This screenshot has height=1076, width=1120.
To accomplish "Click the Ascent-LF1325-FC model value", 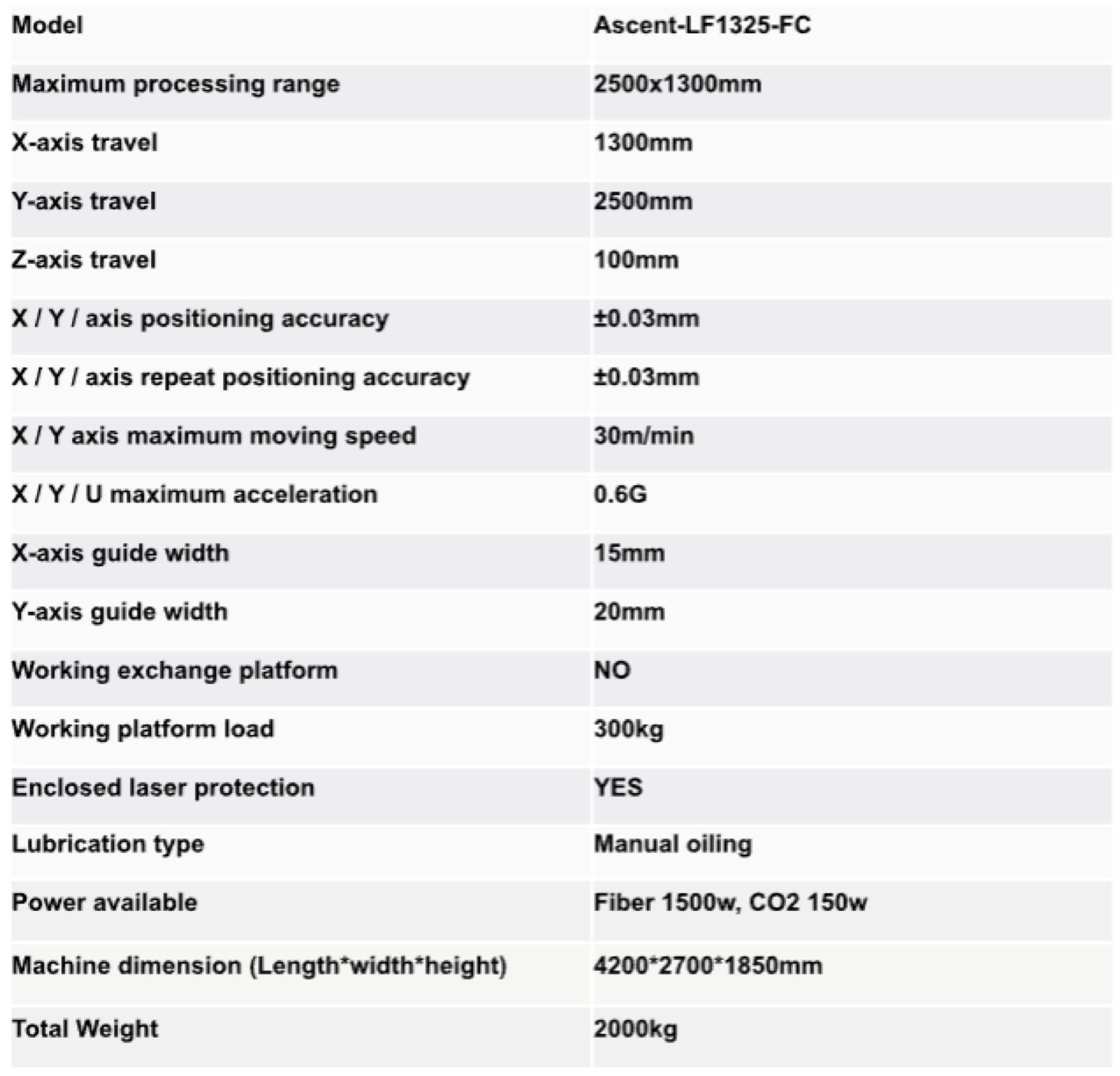I will point(702,26).
